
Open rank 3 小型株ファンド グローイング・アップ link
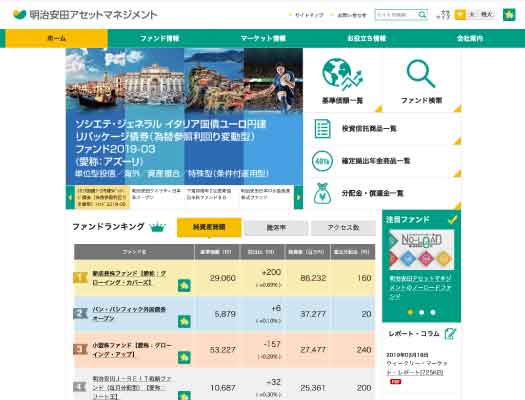(x=132, y=349)
